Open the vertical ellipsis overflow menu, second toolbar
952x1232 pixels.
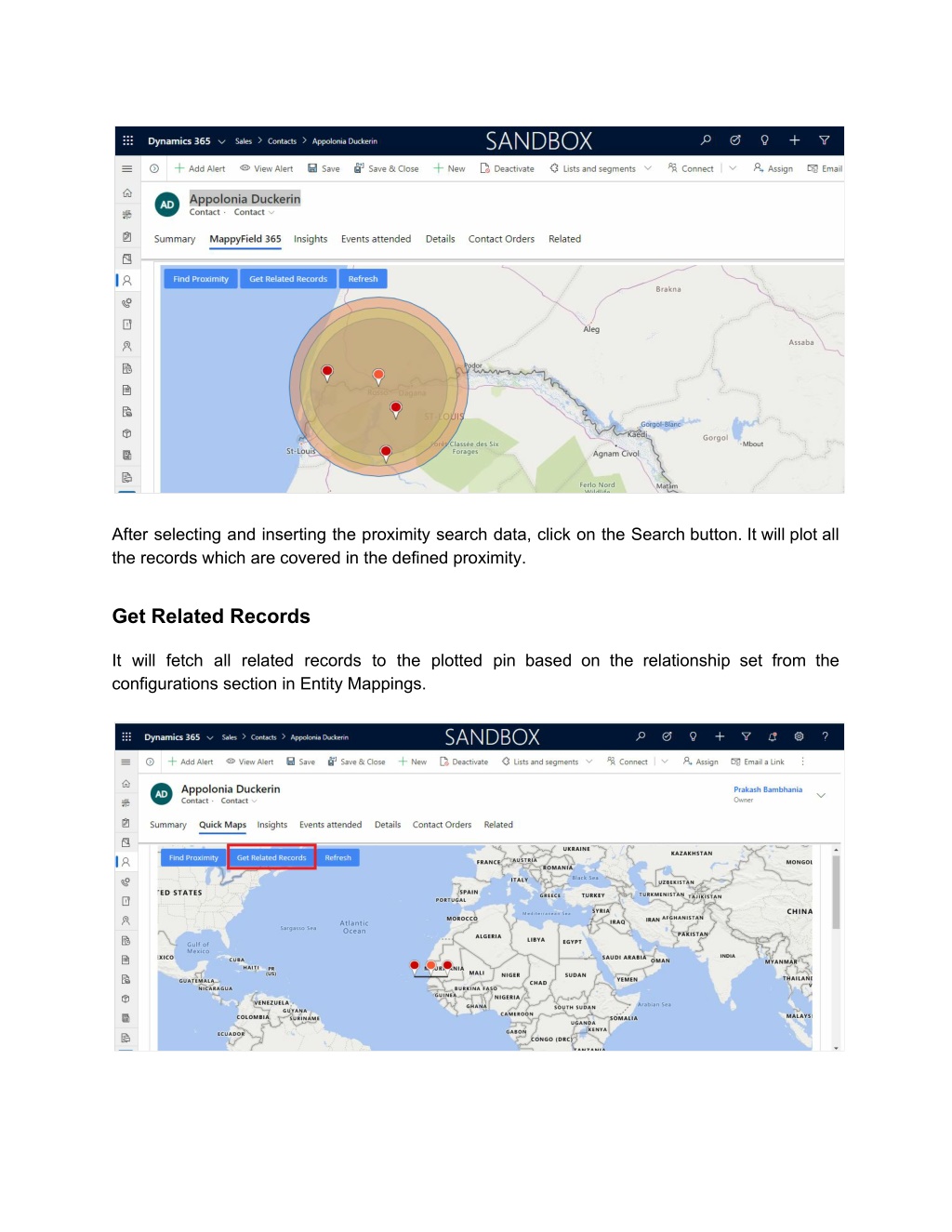click(802, 762)
